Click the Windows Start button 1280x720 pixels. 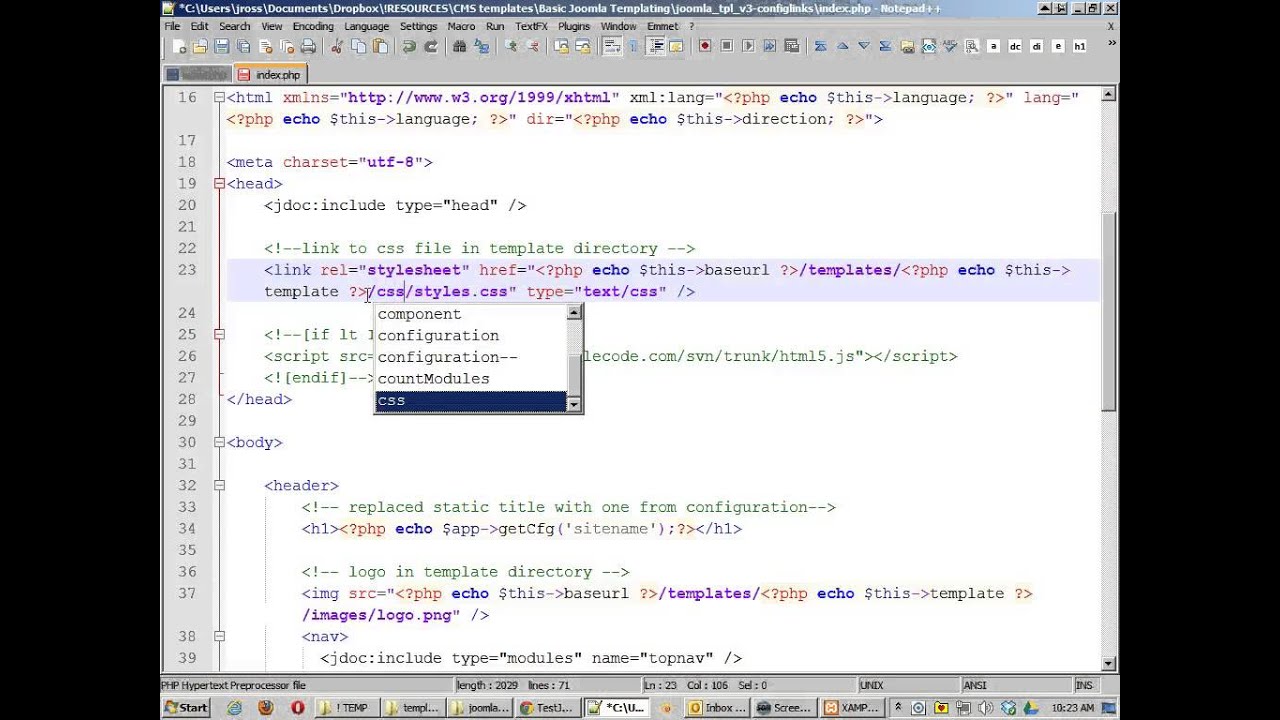tap(187, 707)
